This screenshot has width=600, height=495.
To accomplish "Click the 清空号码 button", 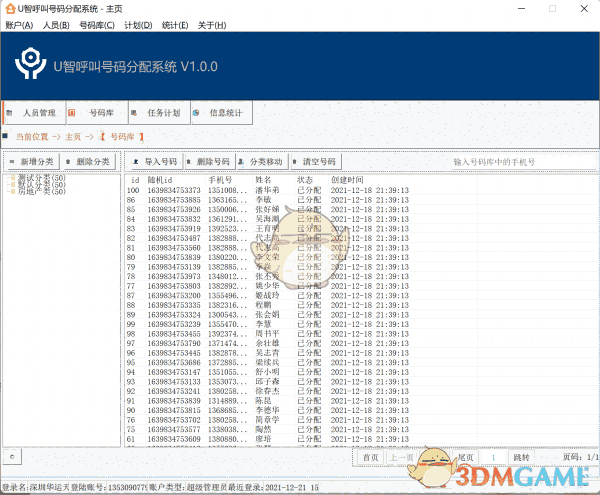I will pos(316,162).
